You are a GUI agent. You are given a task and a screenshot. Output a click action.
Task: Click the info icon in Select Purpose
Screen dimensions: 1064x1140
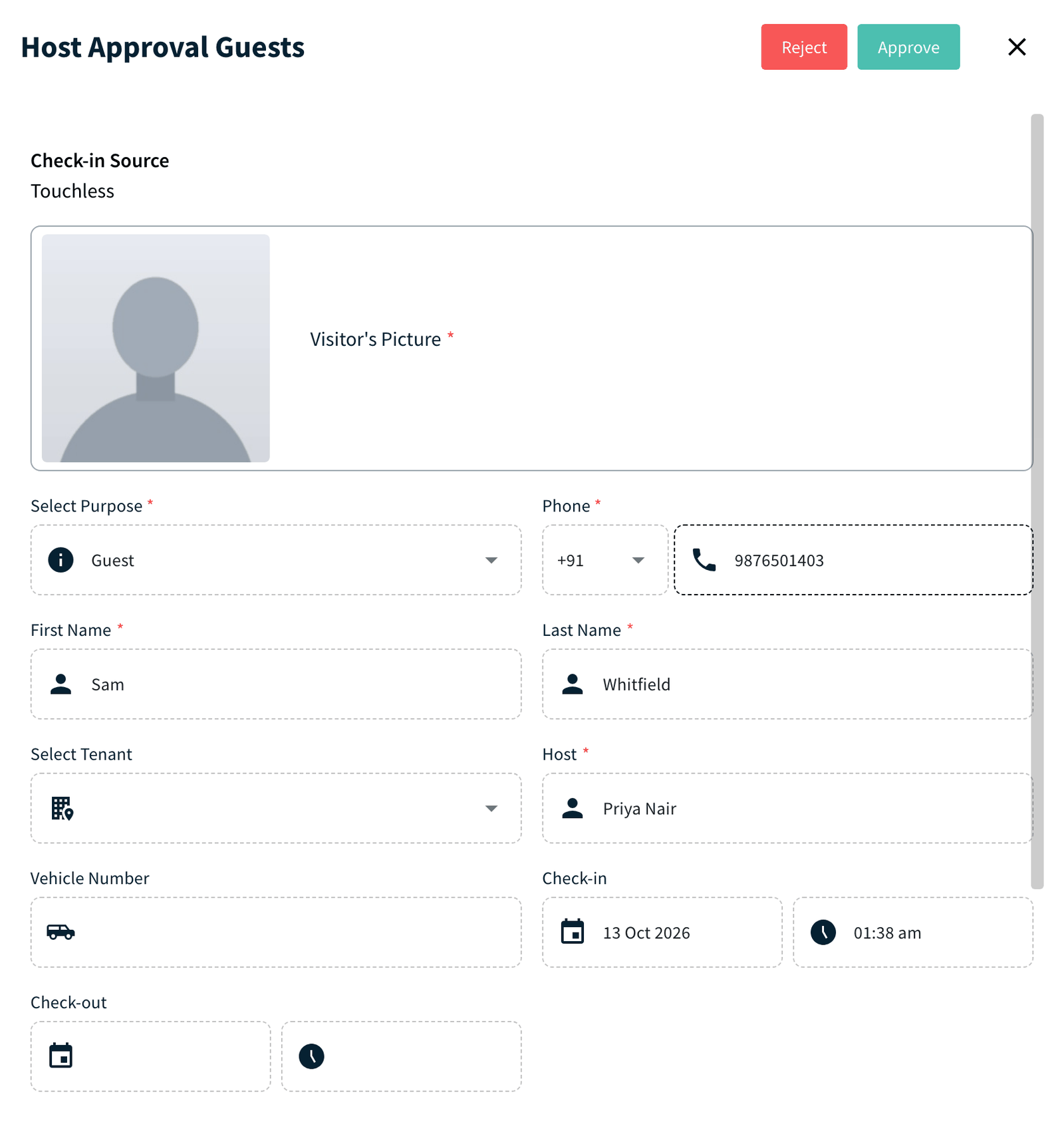[61, 560]
